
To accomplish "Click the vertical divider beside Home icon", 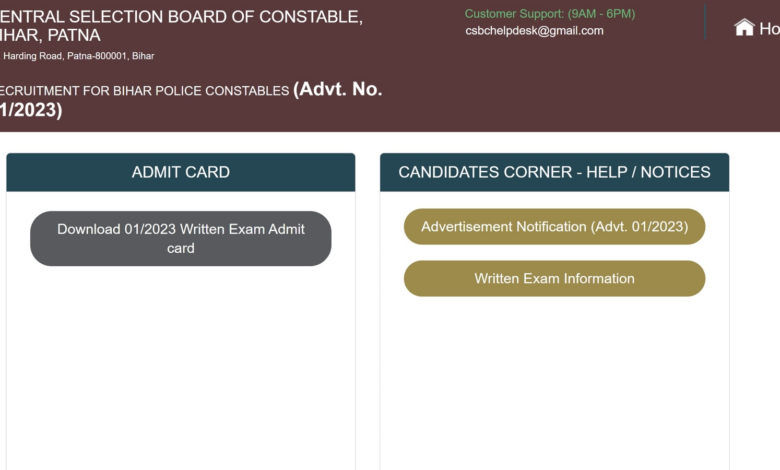I will 705,22.
